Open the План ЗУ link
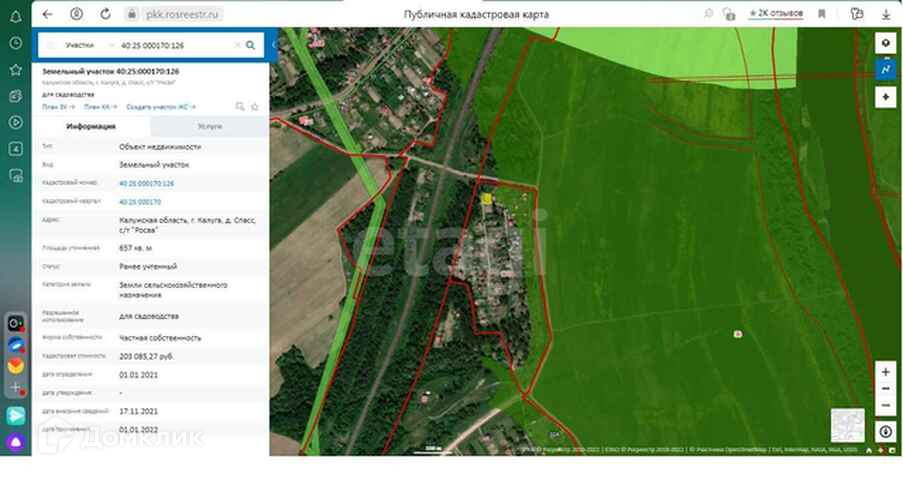Screen dimensions: 903x480 tap(59, 107)
